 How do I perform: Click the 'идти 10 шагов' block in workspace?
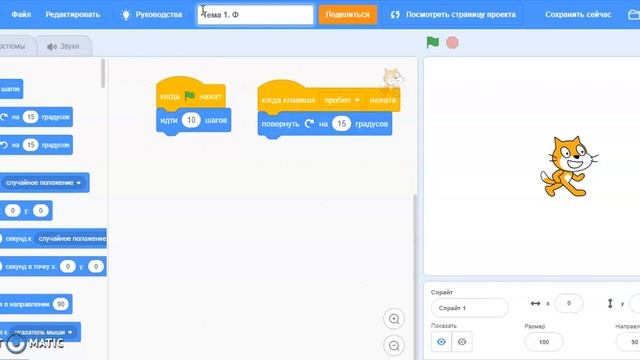click(193, 120)
